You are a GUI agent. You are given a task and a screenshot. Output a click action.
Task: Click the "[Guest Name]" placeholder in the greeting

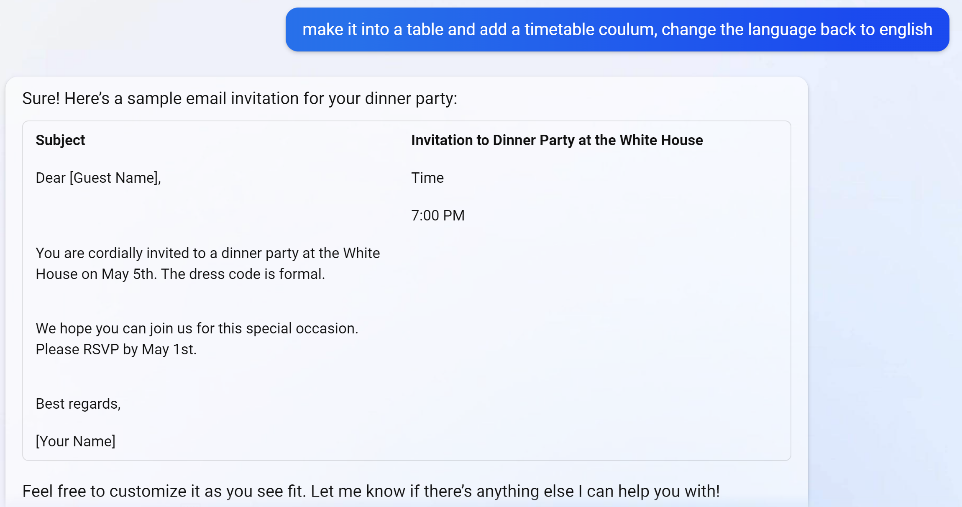click(114, 178)
